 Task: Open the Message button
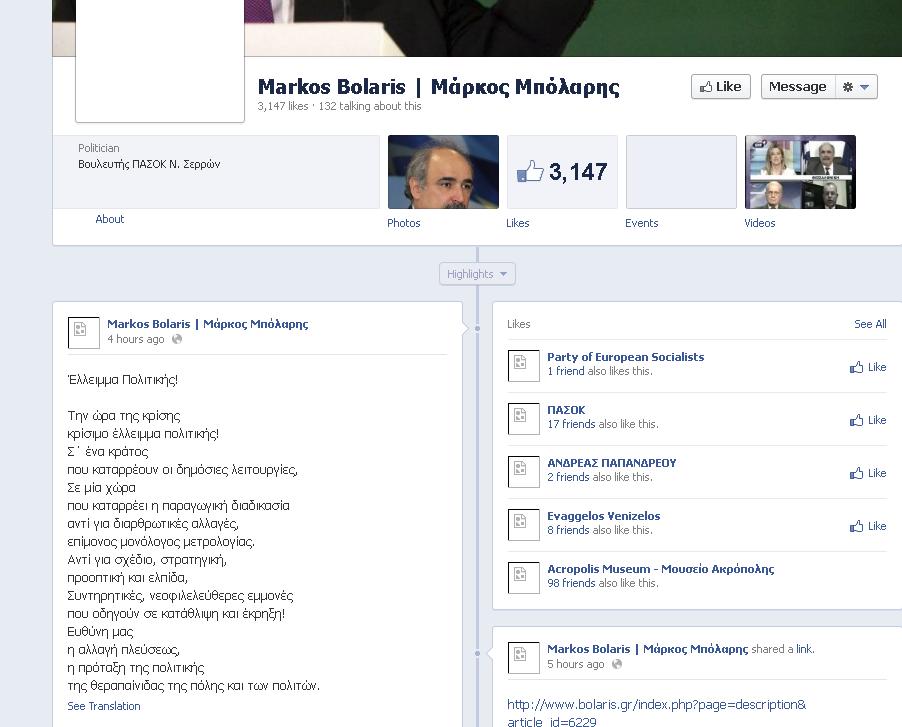tap(797, 87)
